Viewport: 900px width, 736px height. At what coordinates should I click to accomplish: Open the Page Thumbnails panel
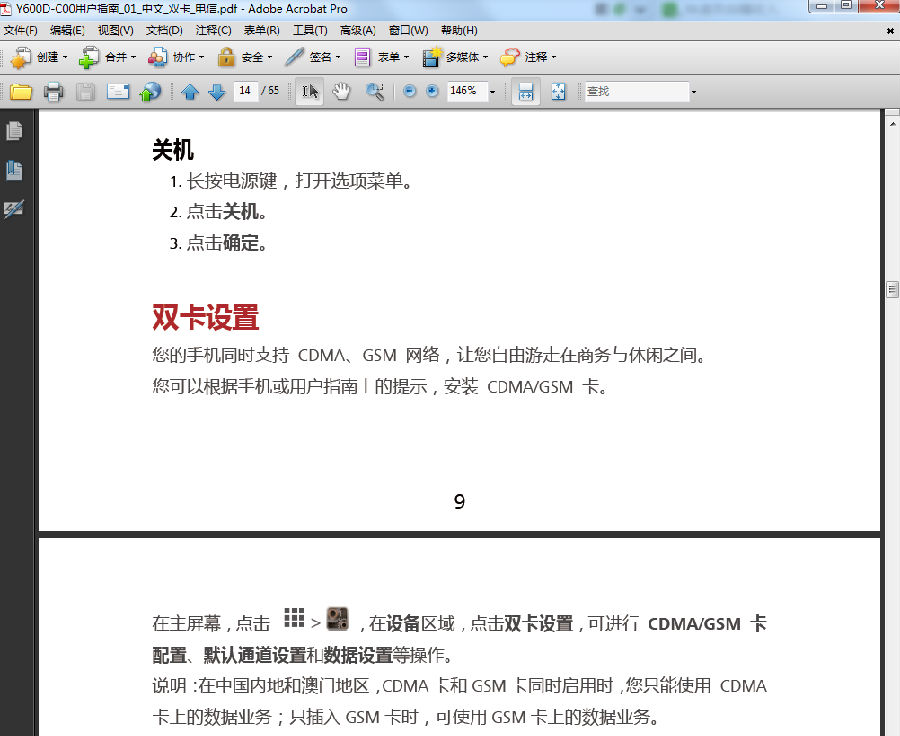click(x=14, y=130)
